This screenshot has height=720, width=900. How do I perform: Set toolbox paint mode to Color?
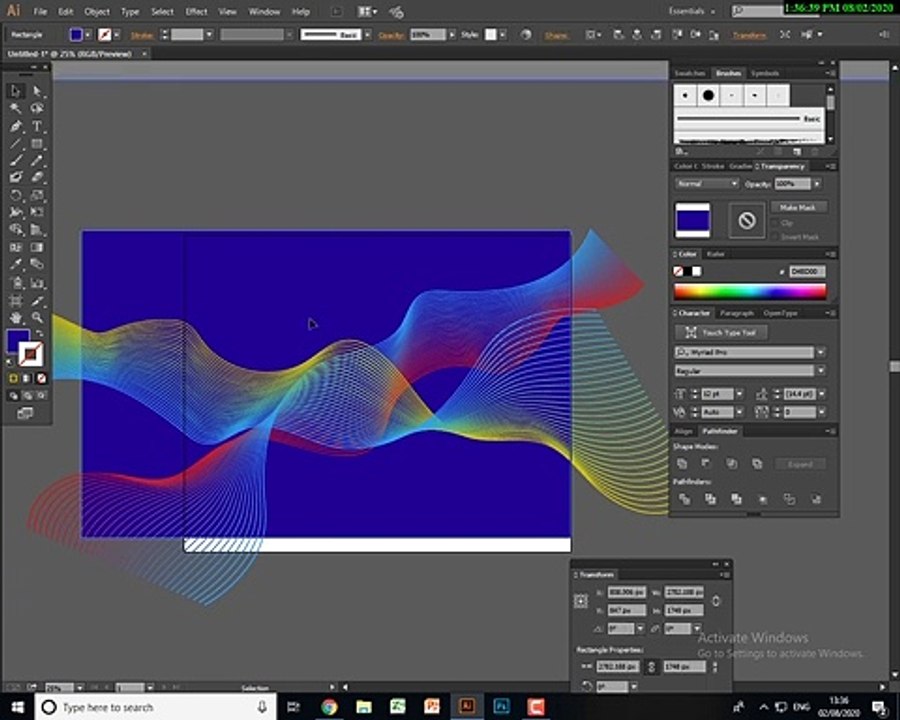13,378
